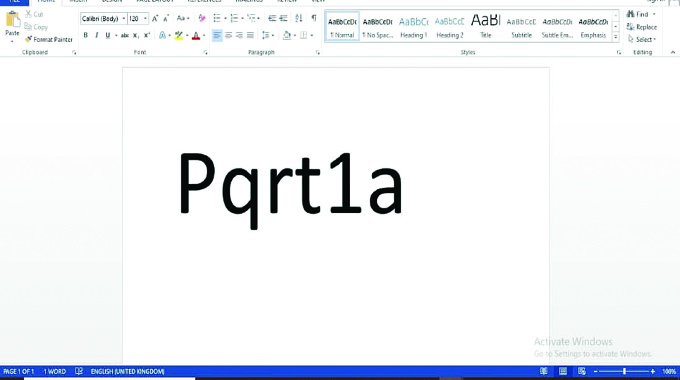The image size is (680, 380).
Task: Apply paragraph shading paint bucket
Action: pyautogui.click(x=287, y=36)
